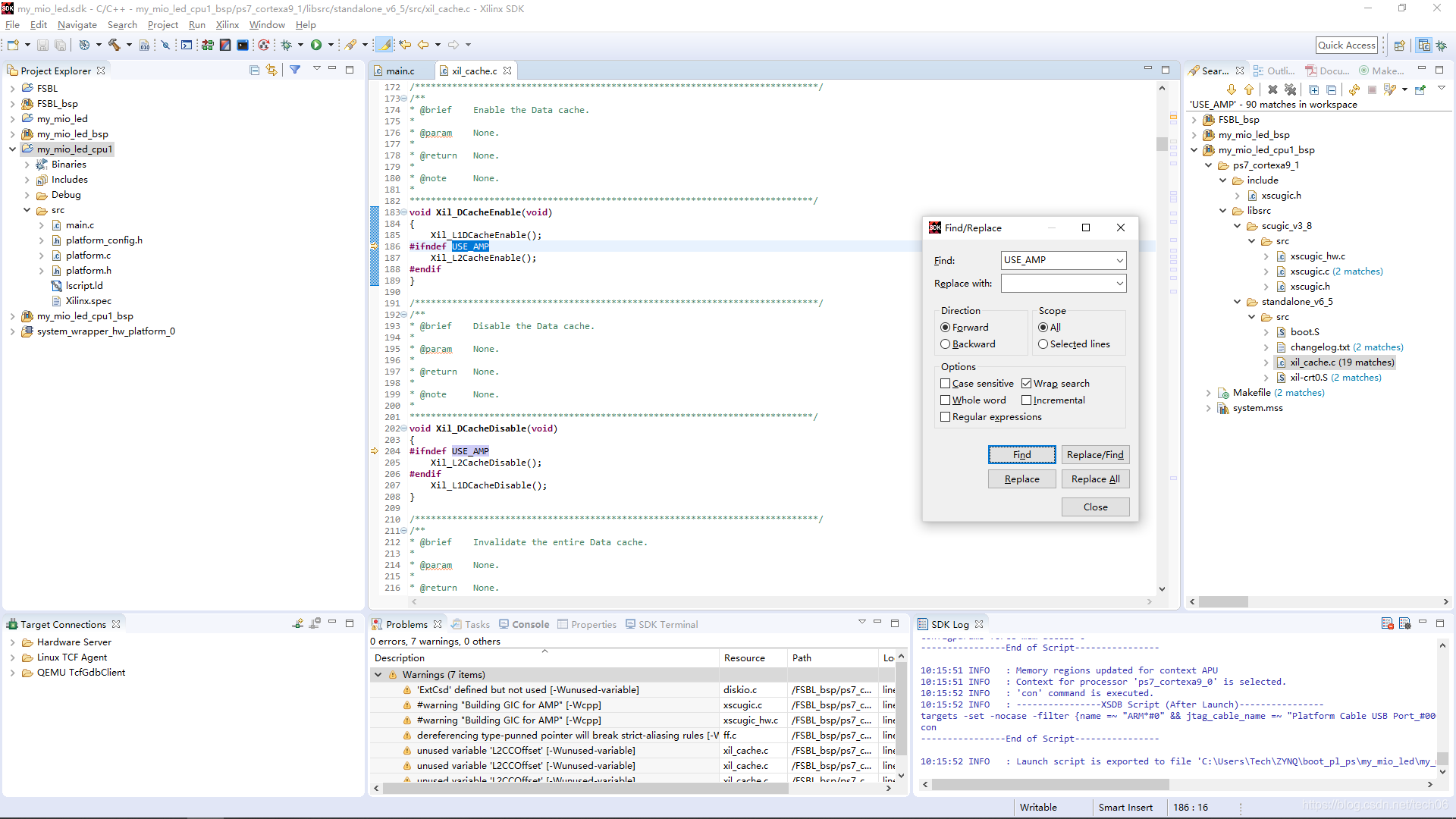Enable the Case sensitive checkbox
Viewport: 1456px width, 819px height.
(946, 384)
